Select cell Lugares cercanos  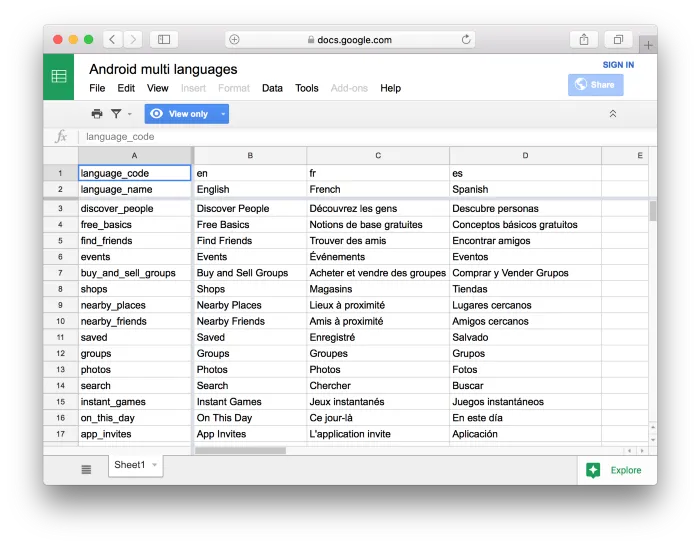(525, 305)
